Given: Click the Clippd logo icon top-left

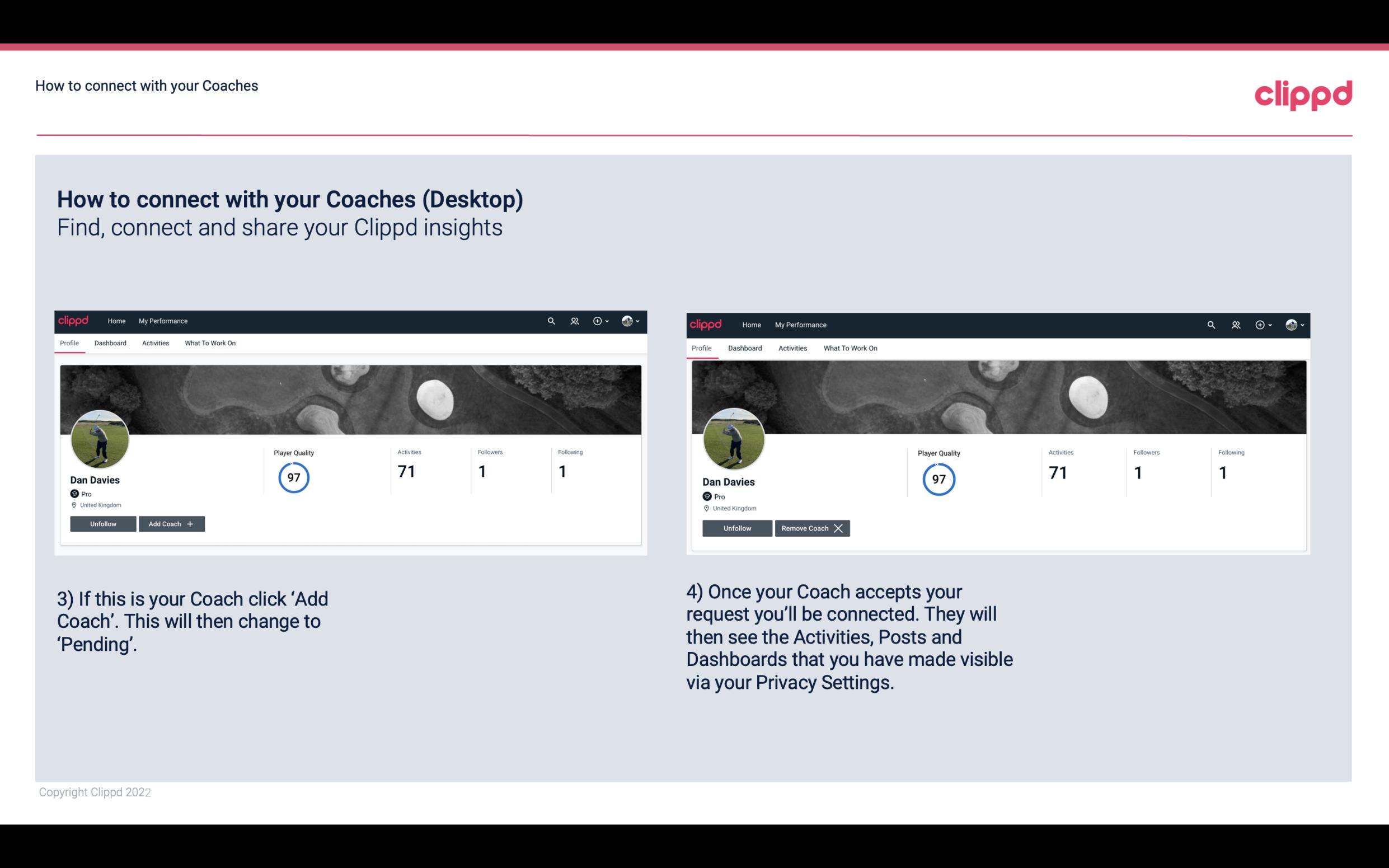Looking at the screenshot, I should 75,320.
